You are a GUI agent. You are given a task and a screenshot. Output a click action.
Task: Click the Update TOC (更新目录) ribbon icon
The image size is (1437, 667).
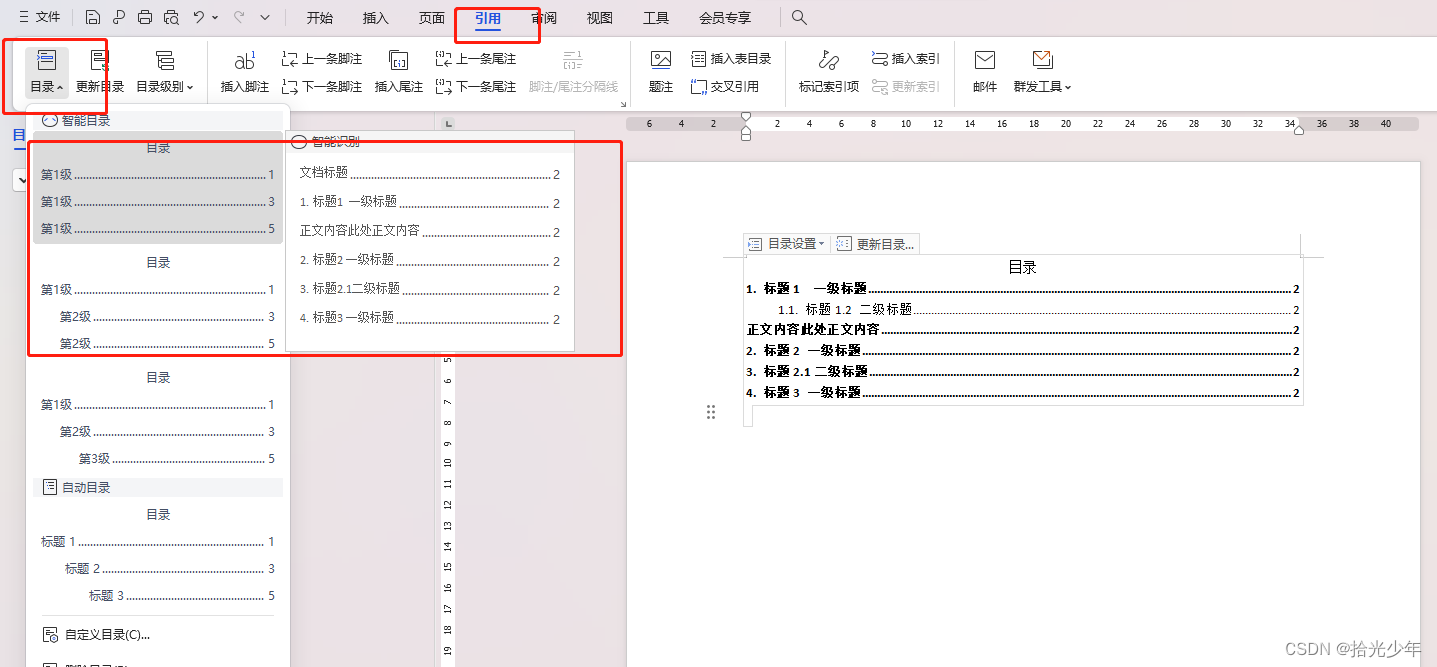coord(100,62)
